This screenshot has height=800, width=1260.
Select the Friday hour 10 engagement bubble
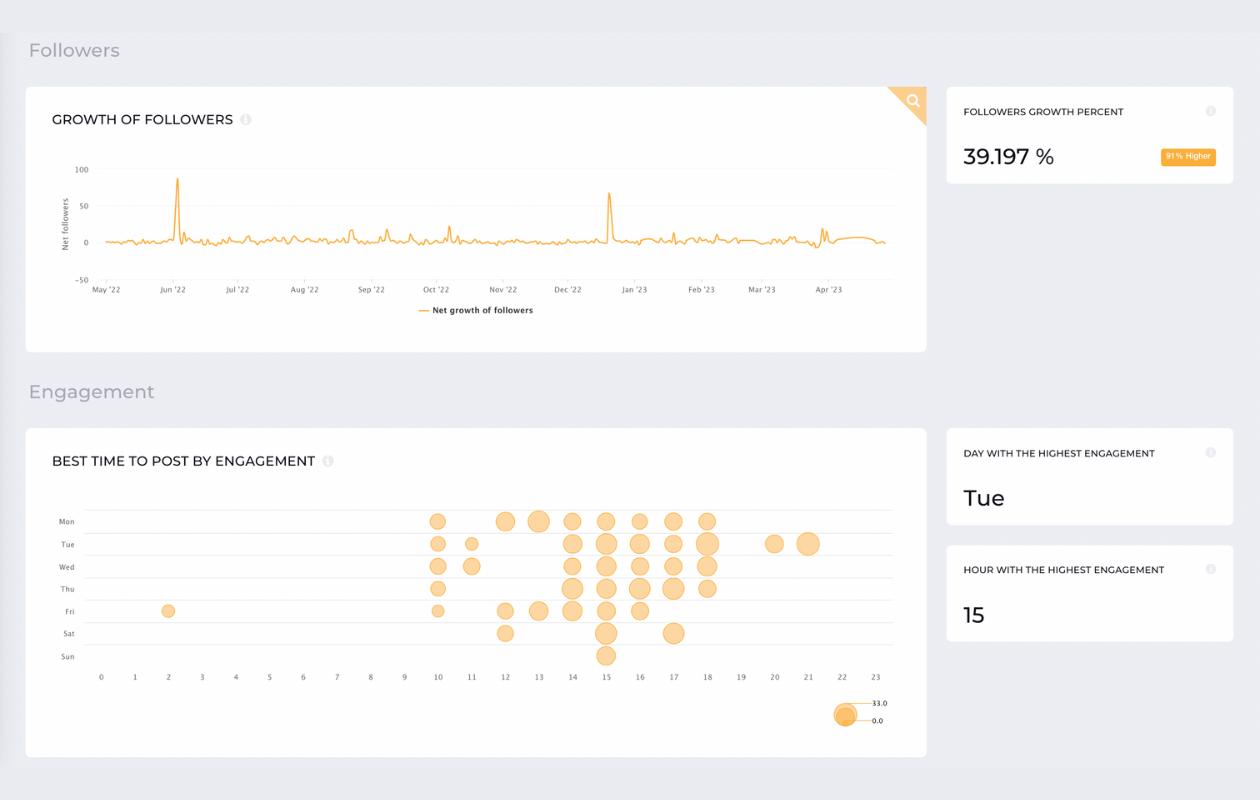(x=438, y=611)
